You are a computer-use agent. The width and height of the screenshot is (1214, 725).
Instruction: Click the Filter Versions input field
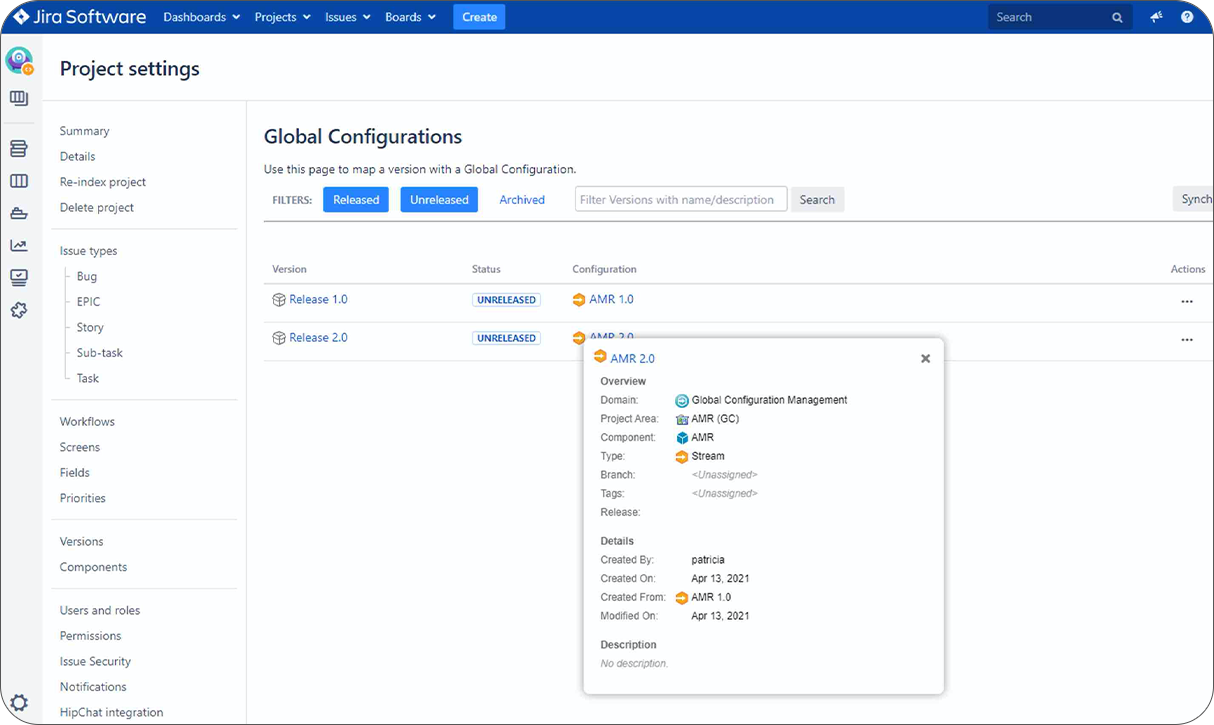(x=680, y=200)
